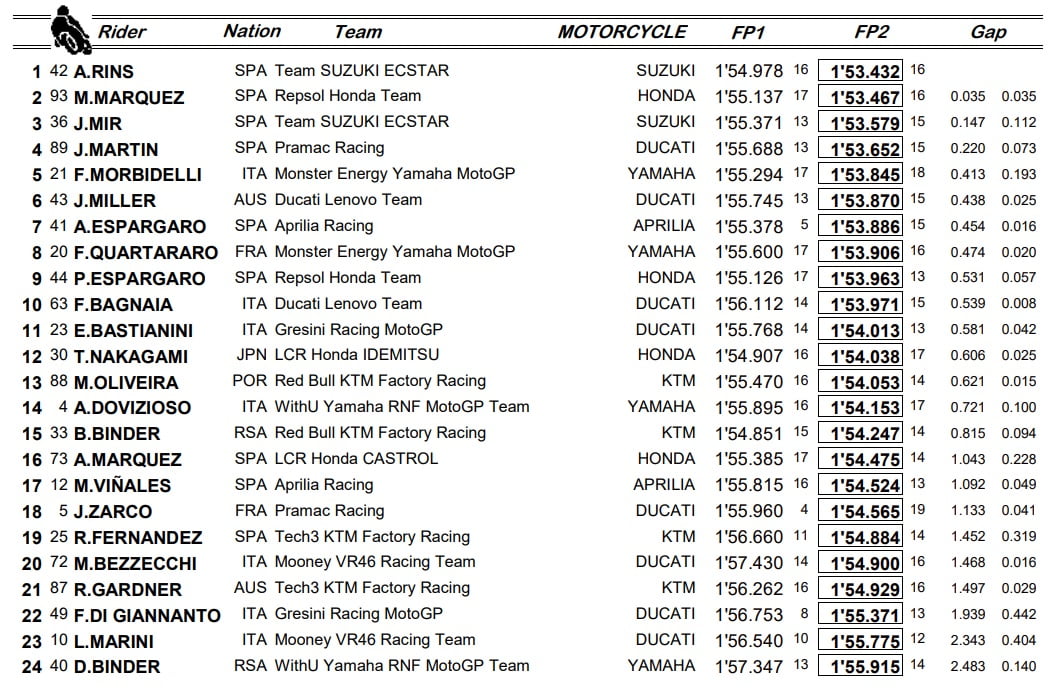The image size is (1059, 691).
Task: Select rider name F.DI GIANNANTO
Action: (x=147, y=615)
